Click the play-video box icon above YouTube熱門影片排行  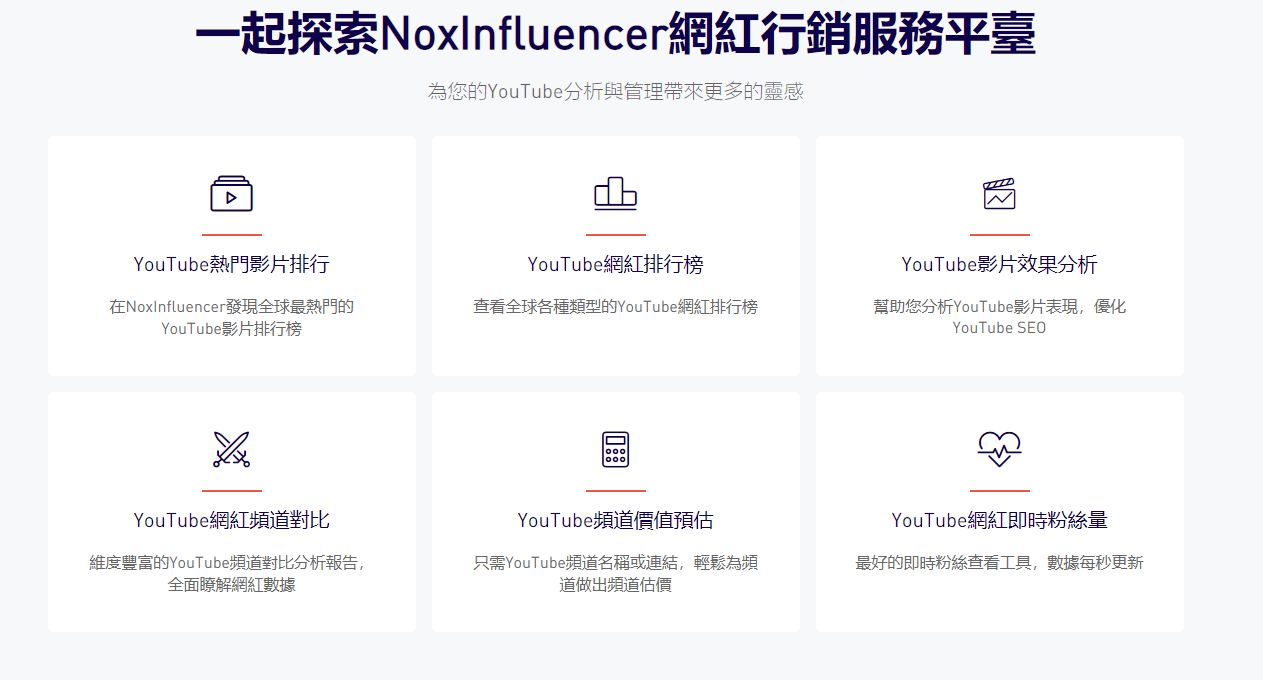point(231,194)
